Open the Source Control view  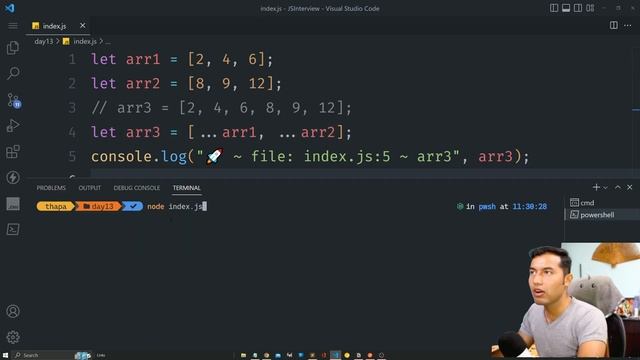coord(13,100)
